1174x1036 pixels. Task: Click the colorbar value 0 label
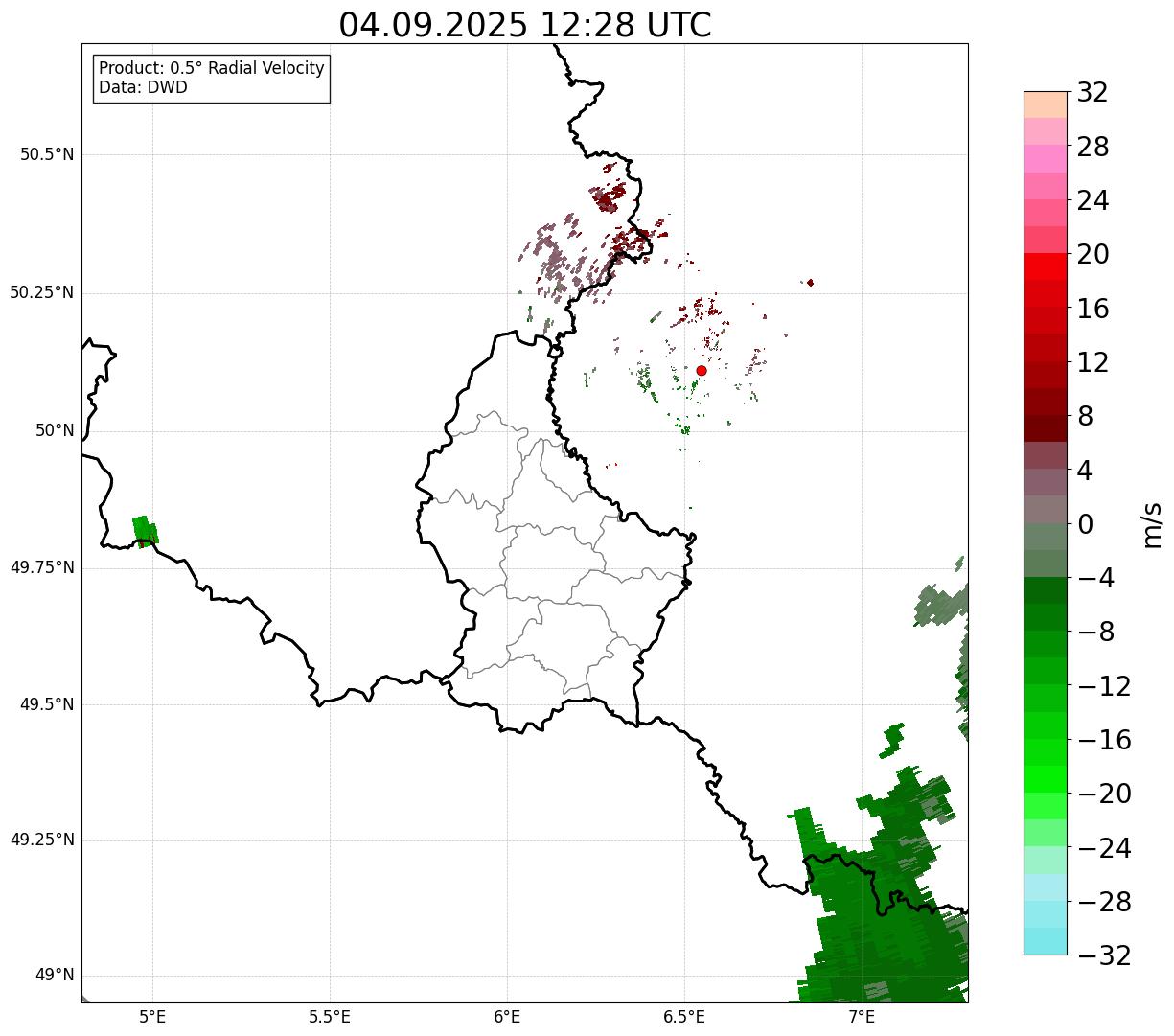(x=1085, y=524)
